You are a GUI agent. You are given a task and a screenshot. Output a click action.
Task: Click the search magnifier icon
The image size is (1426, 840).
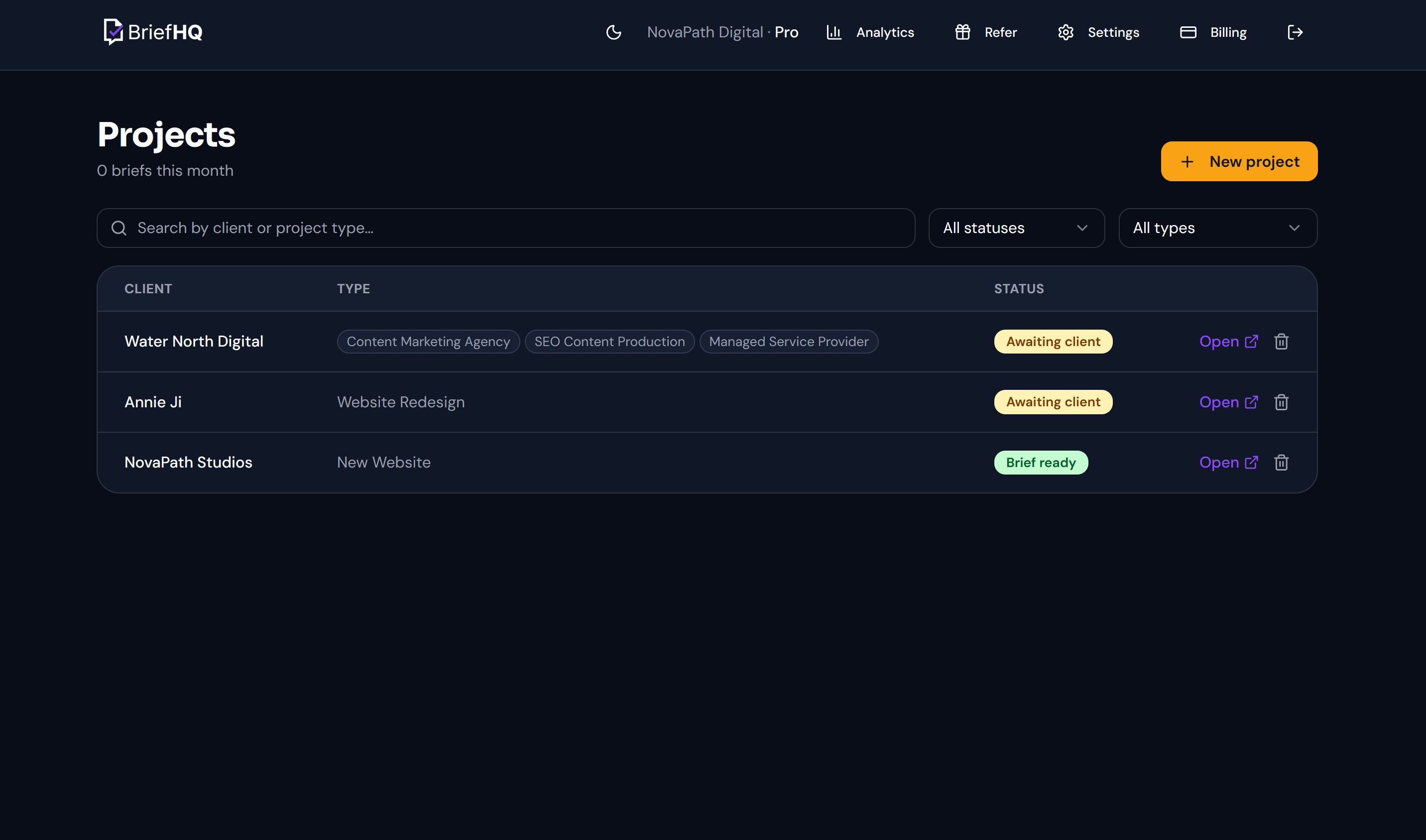[119, 228]
